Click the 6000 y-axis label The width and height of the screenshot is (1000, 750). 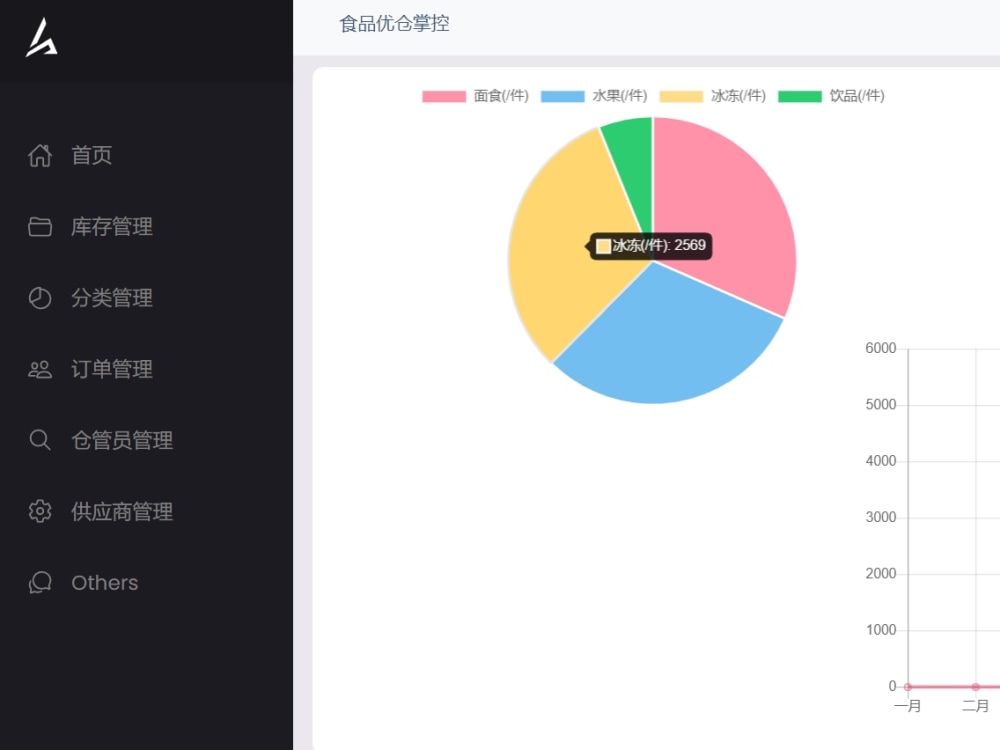point(881,348)
